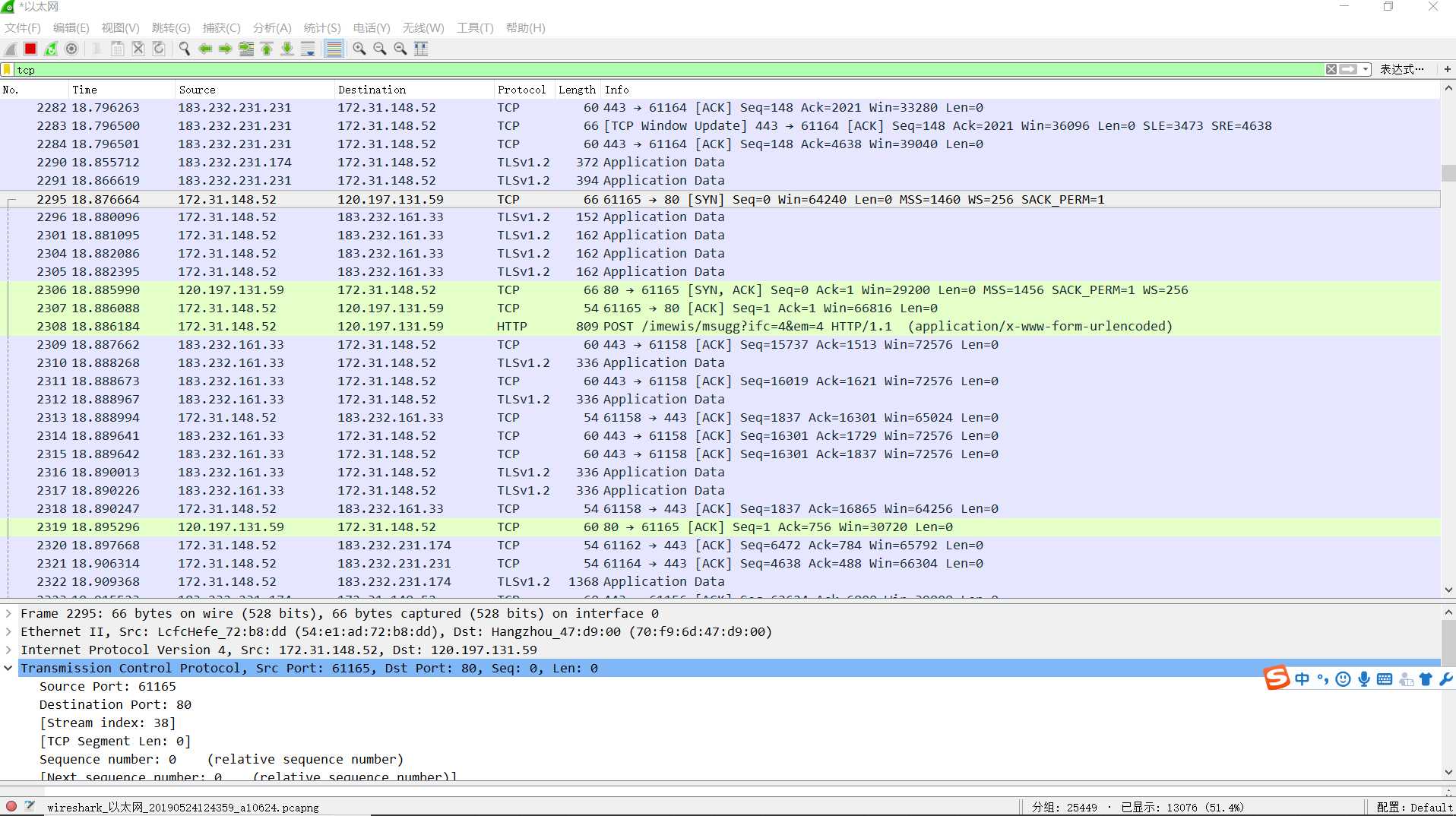Toggle auto-scroll during live capture
1456x816 pixels.
pos(308,49)
